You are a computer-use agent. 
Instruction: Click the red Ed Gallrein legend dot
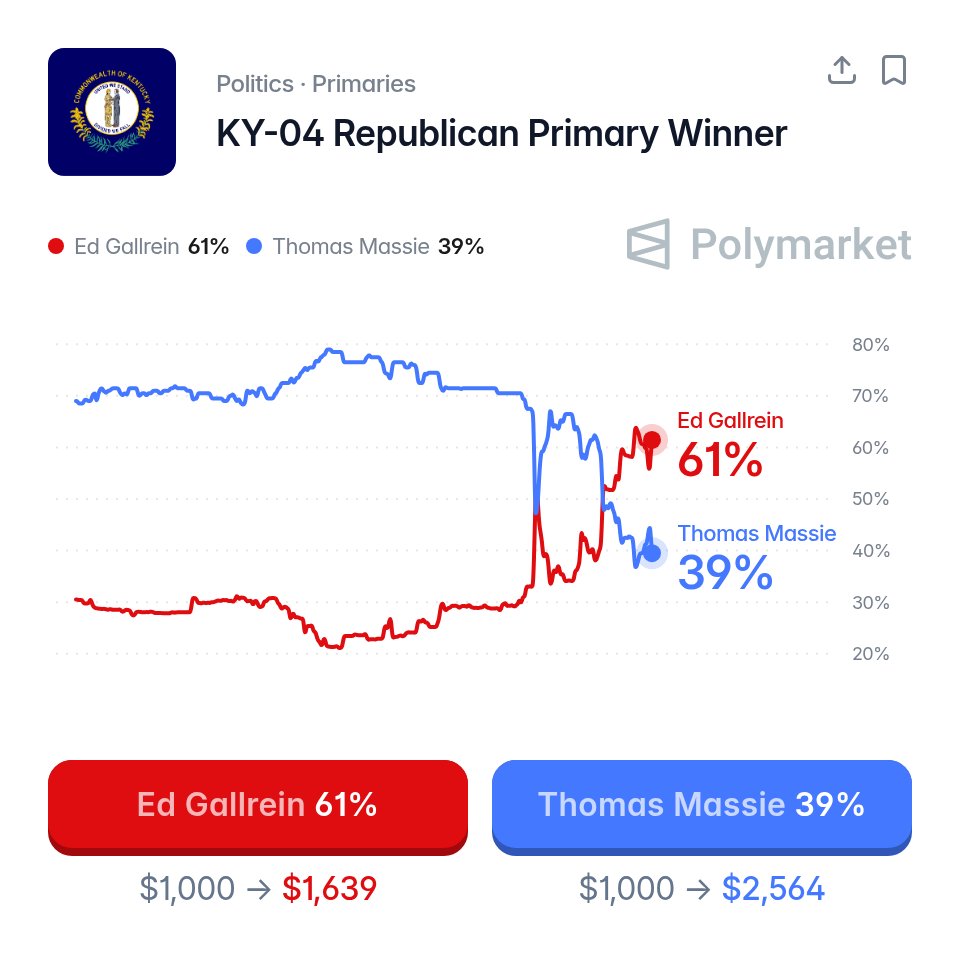click(x=56, y=247)
